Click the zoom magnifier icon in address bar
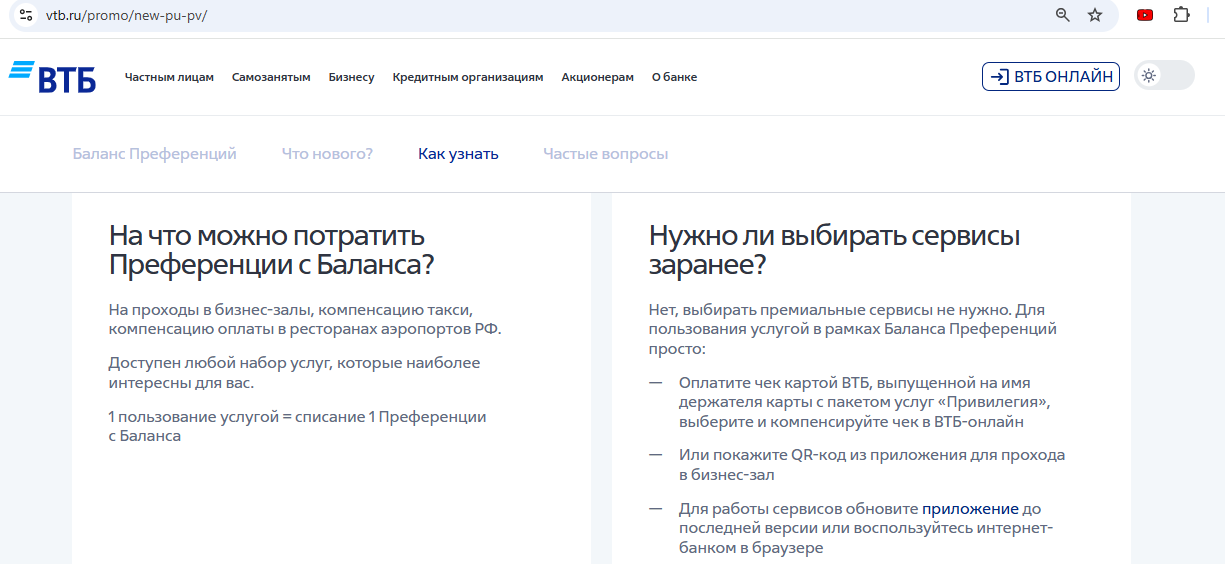Image resolution: width=1225 pixels, height=564 pixels. 1062,15
